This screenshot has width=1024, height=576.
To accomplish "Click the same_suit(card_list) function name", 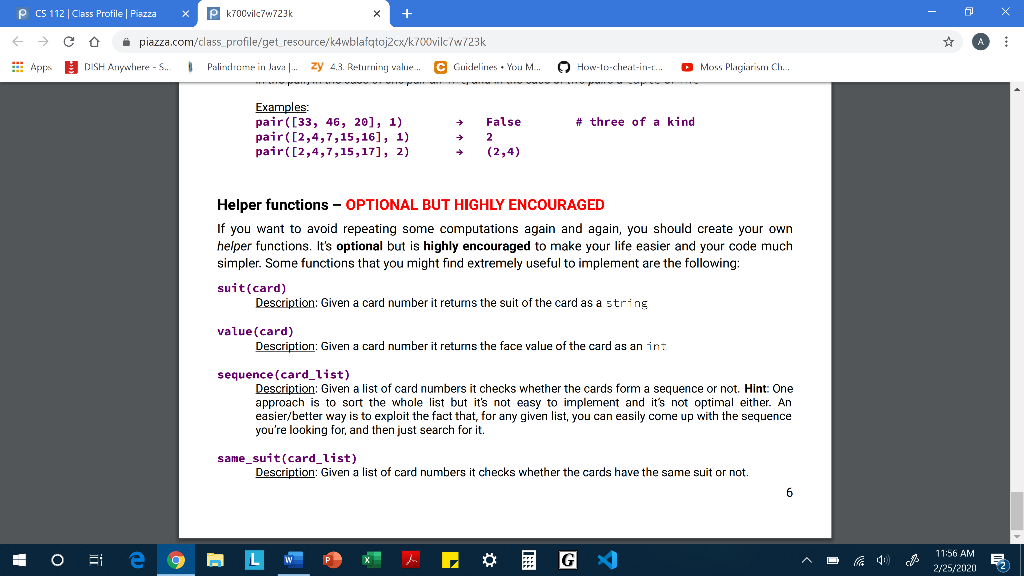I will tap(287, 458).
